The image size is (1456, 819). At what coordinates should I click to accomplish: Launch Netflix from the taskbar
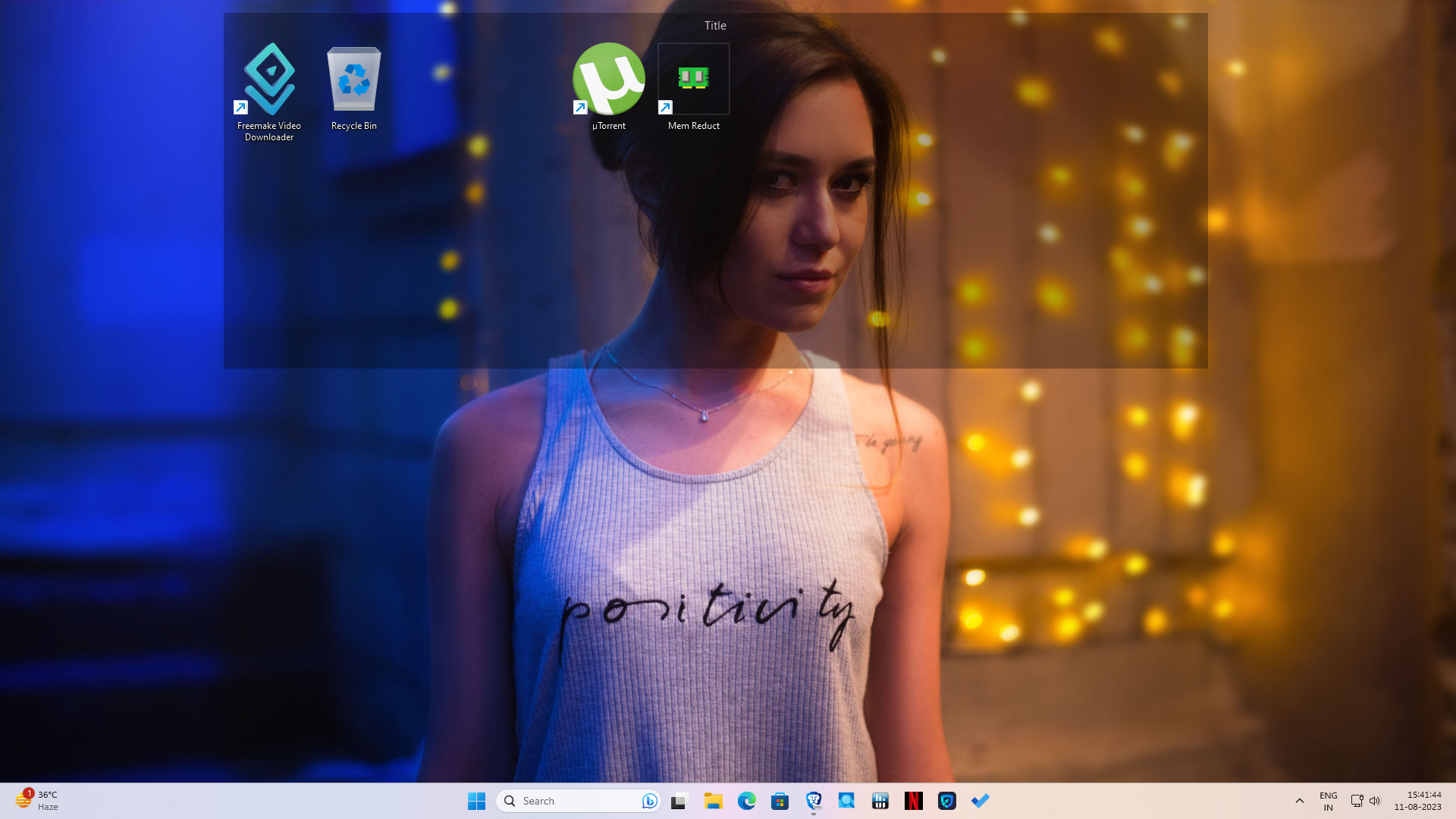913,801
